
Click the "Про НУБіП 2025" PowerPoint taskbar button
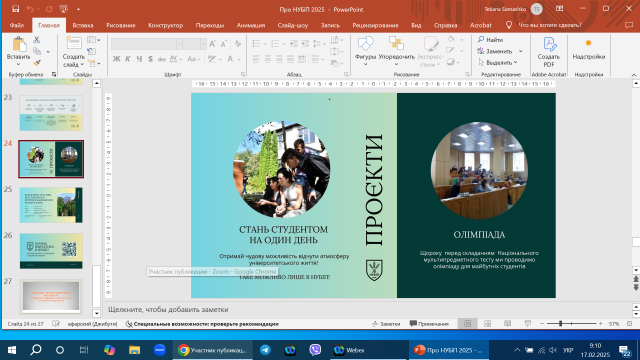click(x=448, y=350)
